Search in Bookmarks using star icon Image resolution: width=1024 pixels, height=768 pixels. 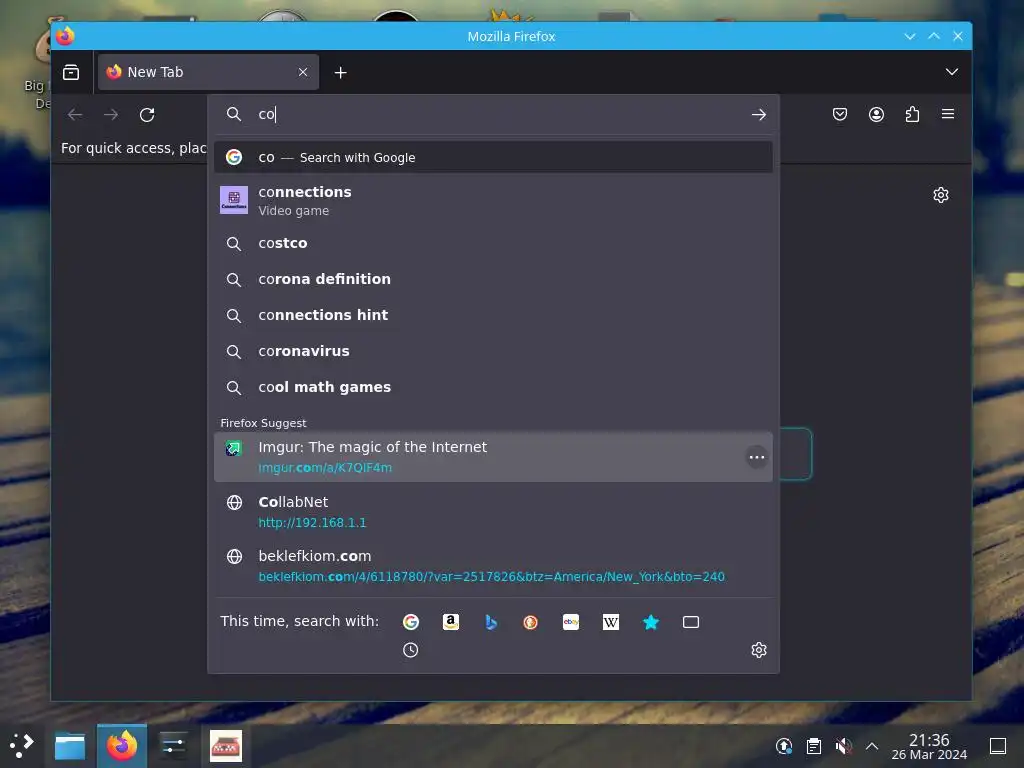pyautogui.click(x=650, y=622)
